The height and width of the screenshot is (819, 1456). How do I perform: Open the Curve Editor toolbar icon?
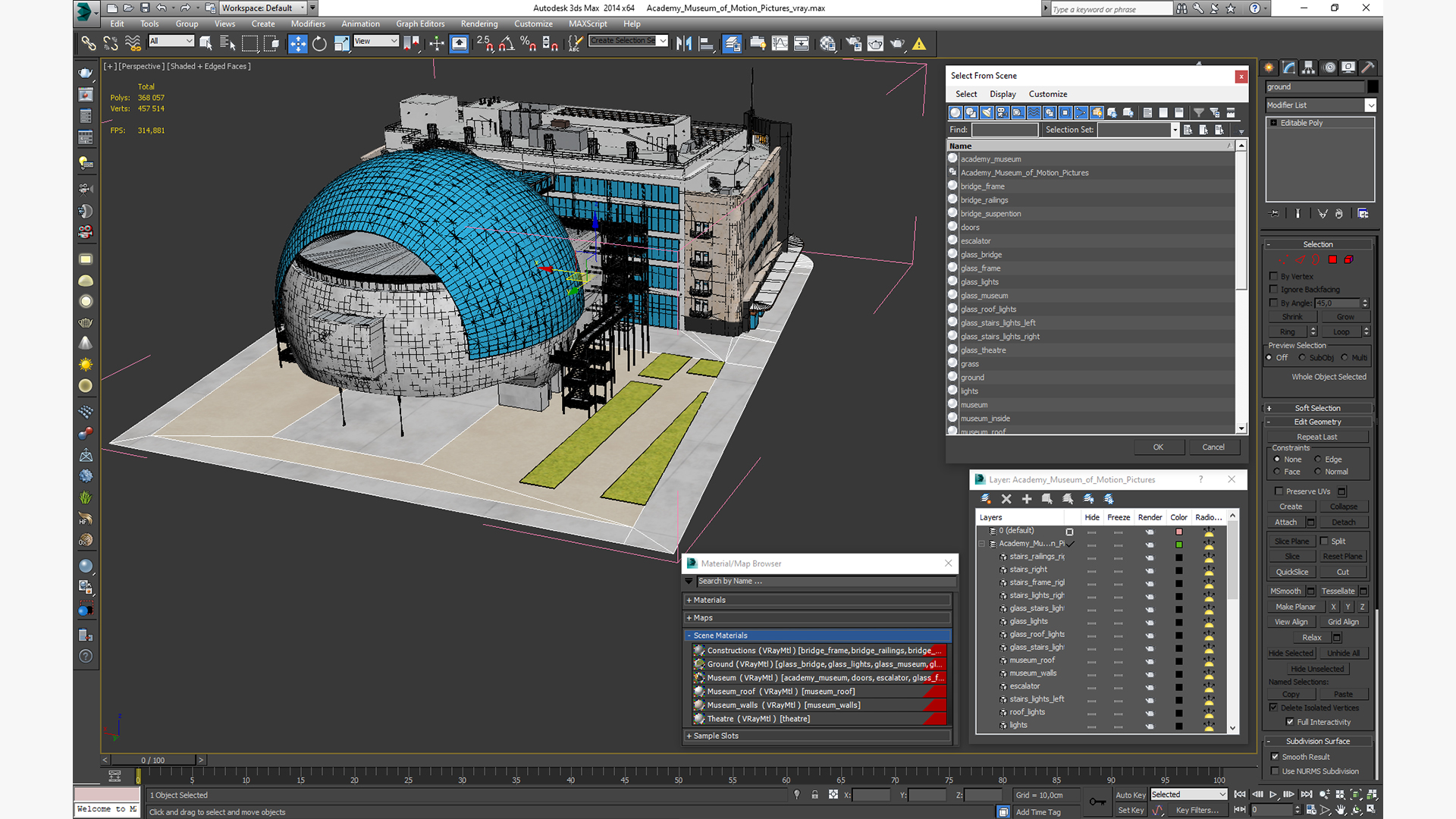780,44
